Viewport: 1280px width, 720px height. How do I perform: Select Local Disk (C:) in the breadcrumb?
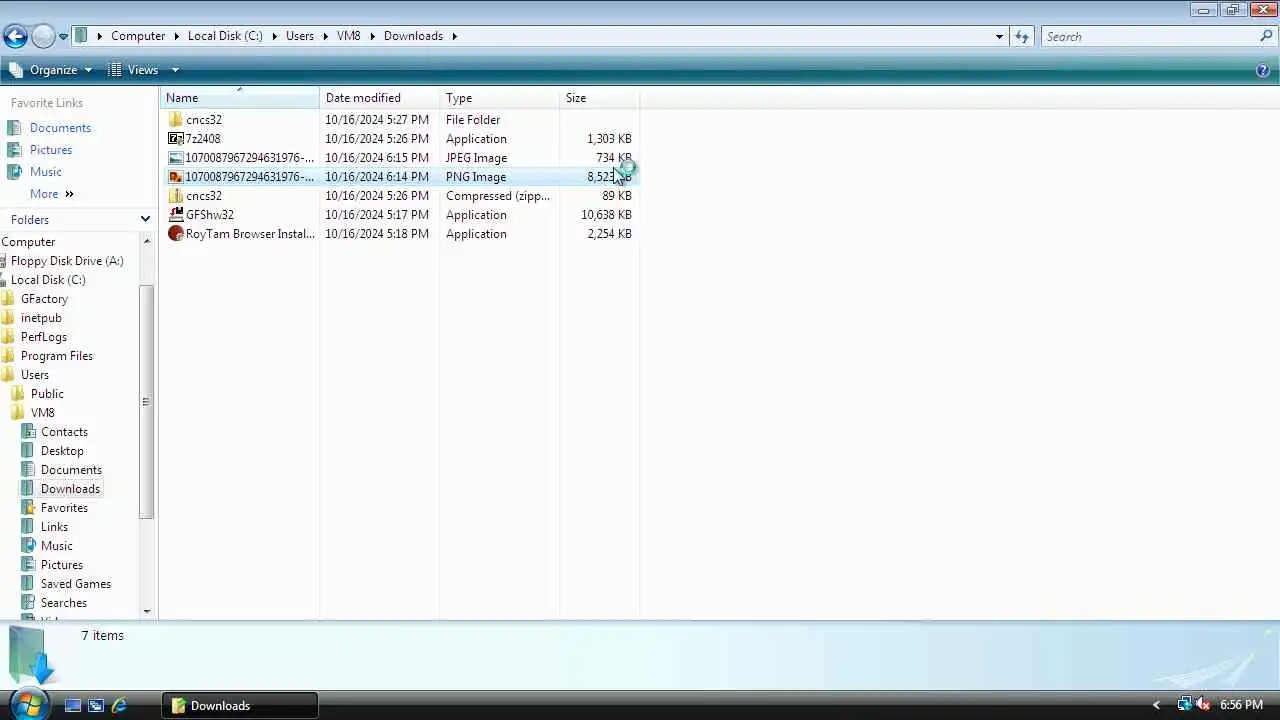pyautogui.click(x=225, y=36)
